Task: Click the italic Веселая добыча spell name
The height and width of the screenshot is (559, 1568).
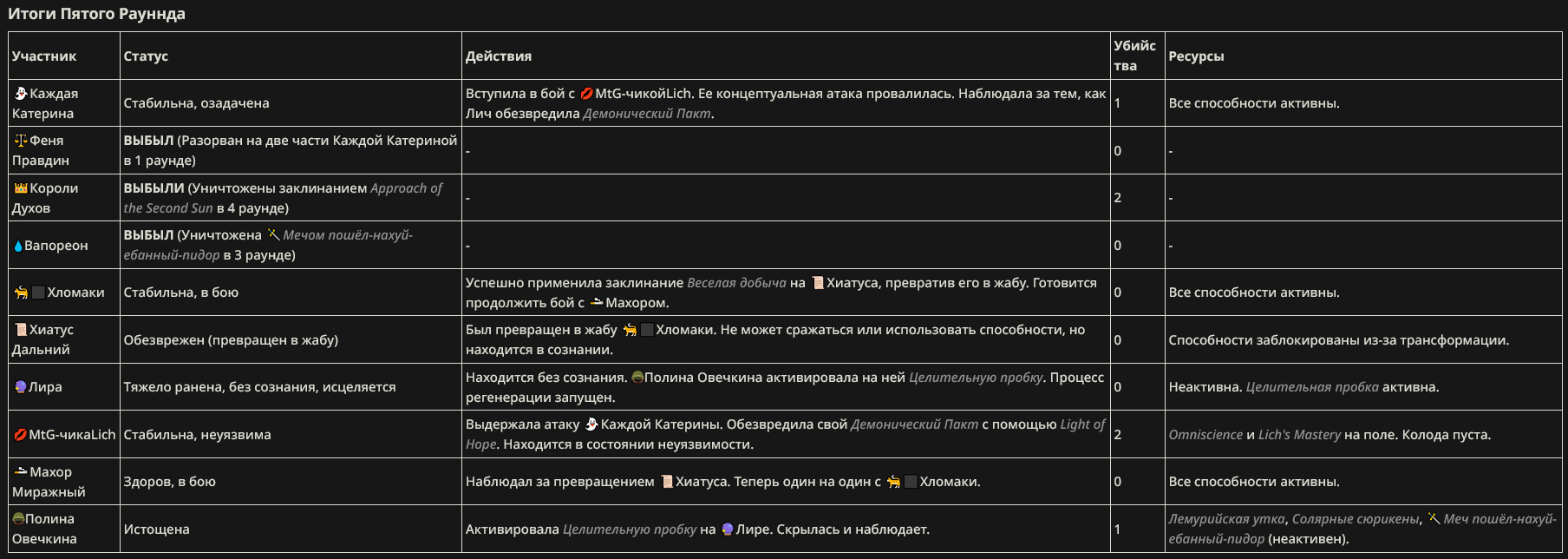Action: pos(736,283)
